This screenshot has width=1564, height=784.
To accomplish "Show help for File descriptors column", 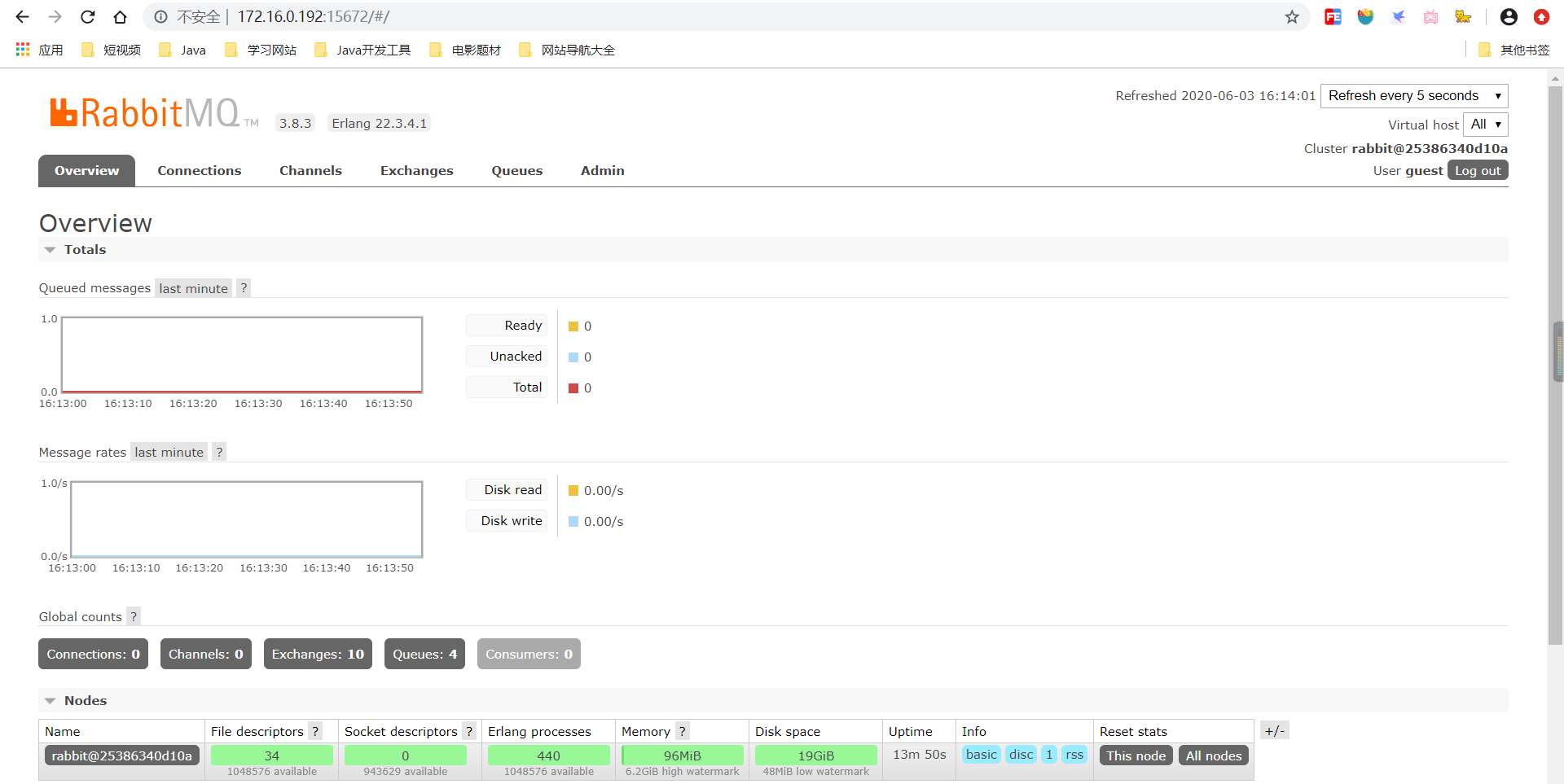I will [315, 731].
